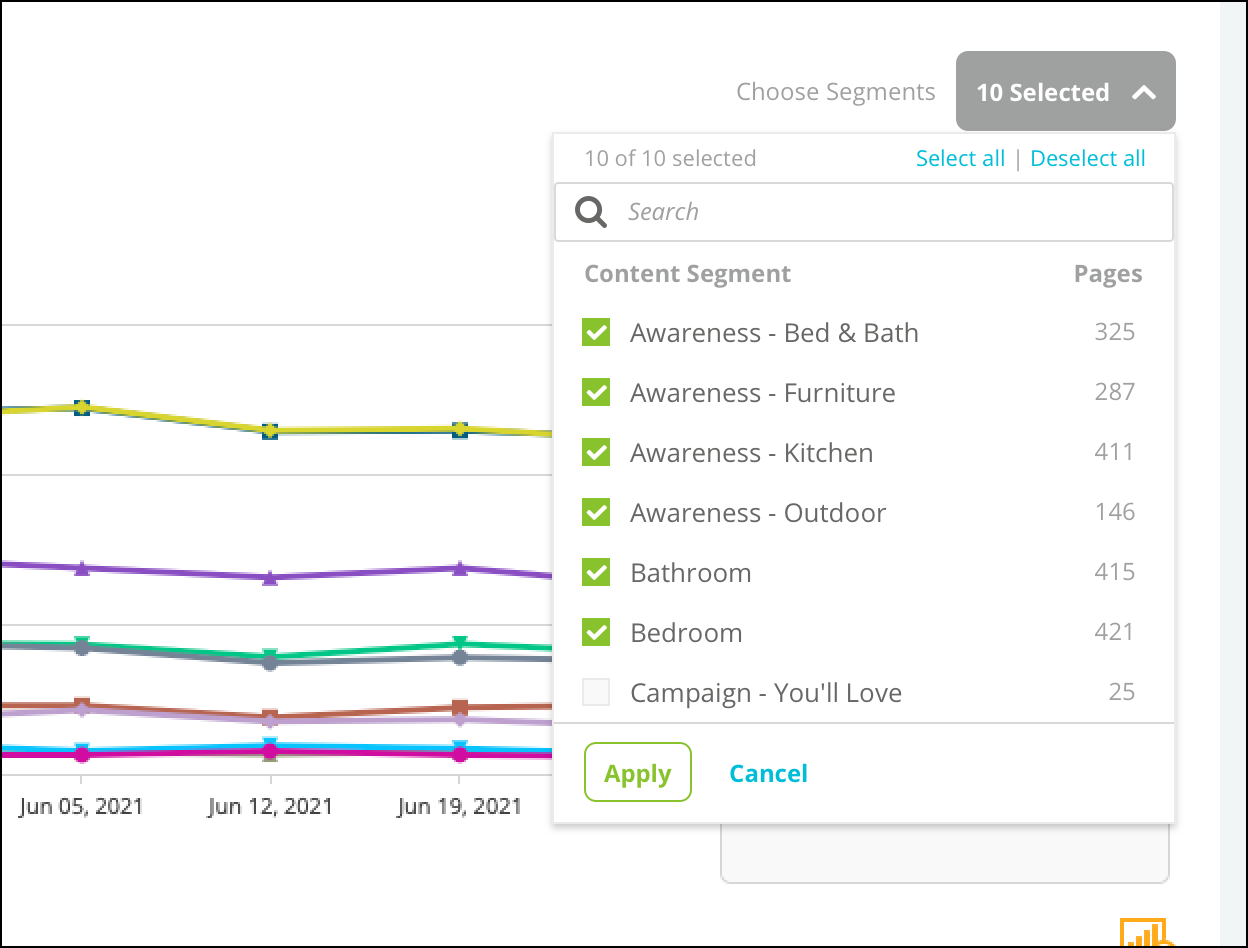Click the search magnifier icon
1248x948 pixels.
[x=591, y=212]
